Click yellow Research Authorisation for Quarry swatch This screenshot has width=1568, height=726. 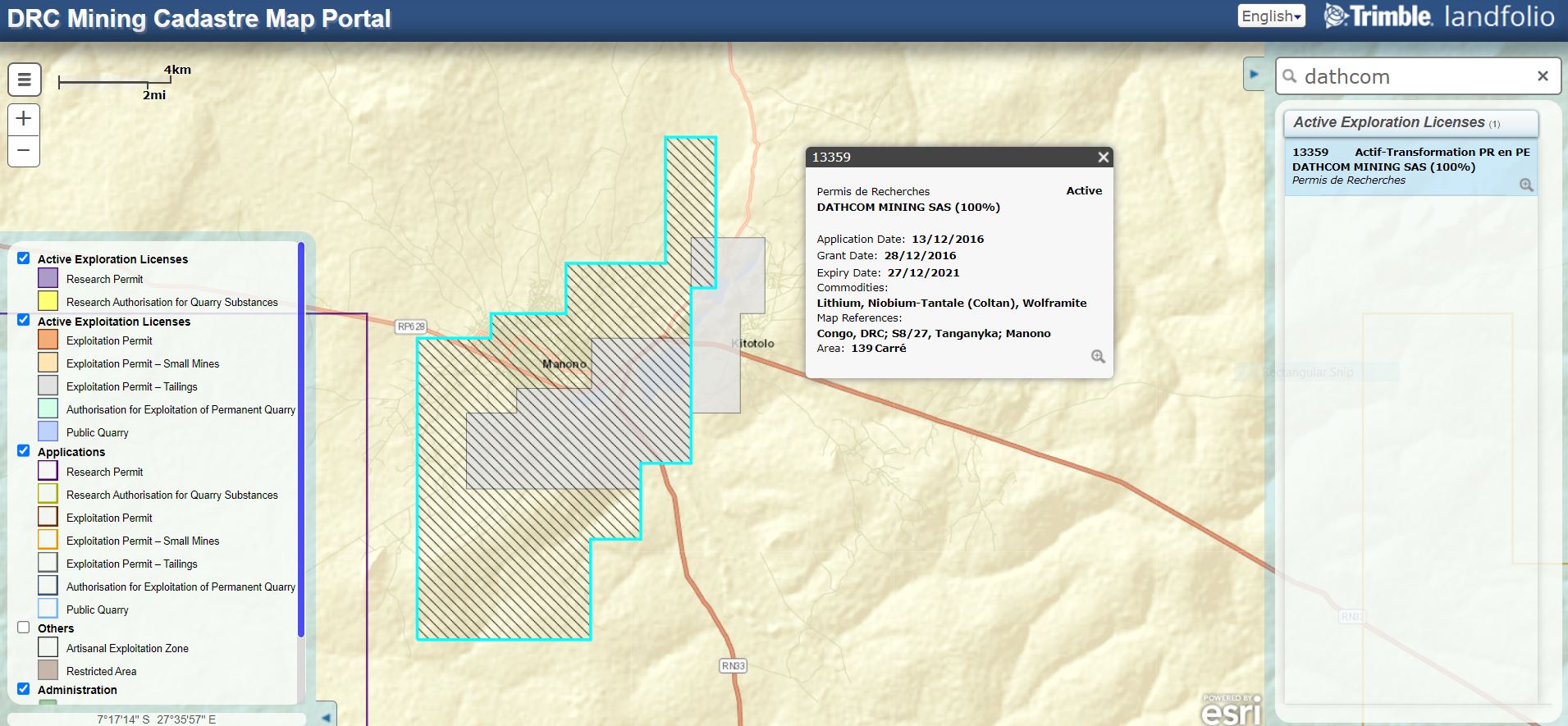(48, 301)
